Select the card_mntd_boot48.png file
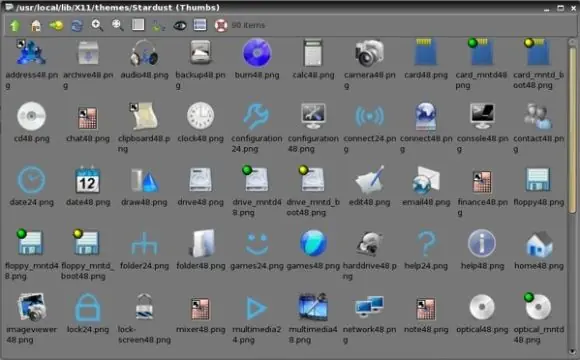Image resolution: width=580 pixels, height=360 pixels. click(x=538, y=52)
